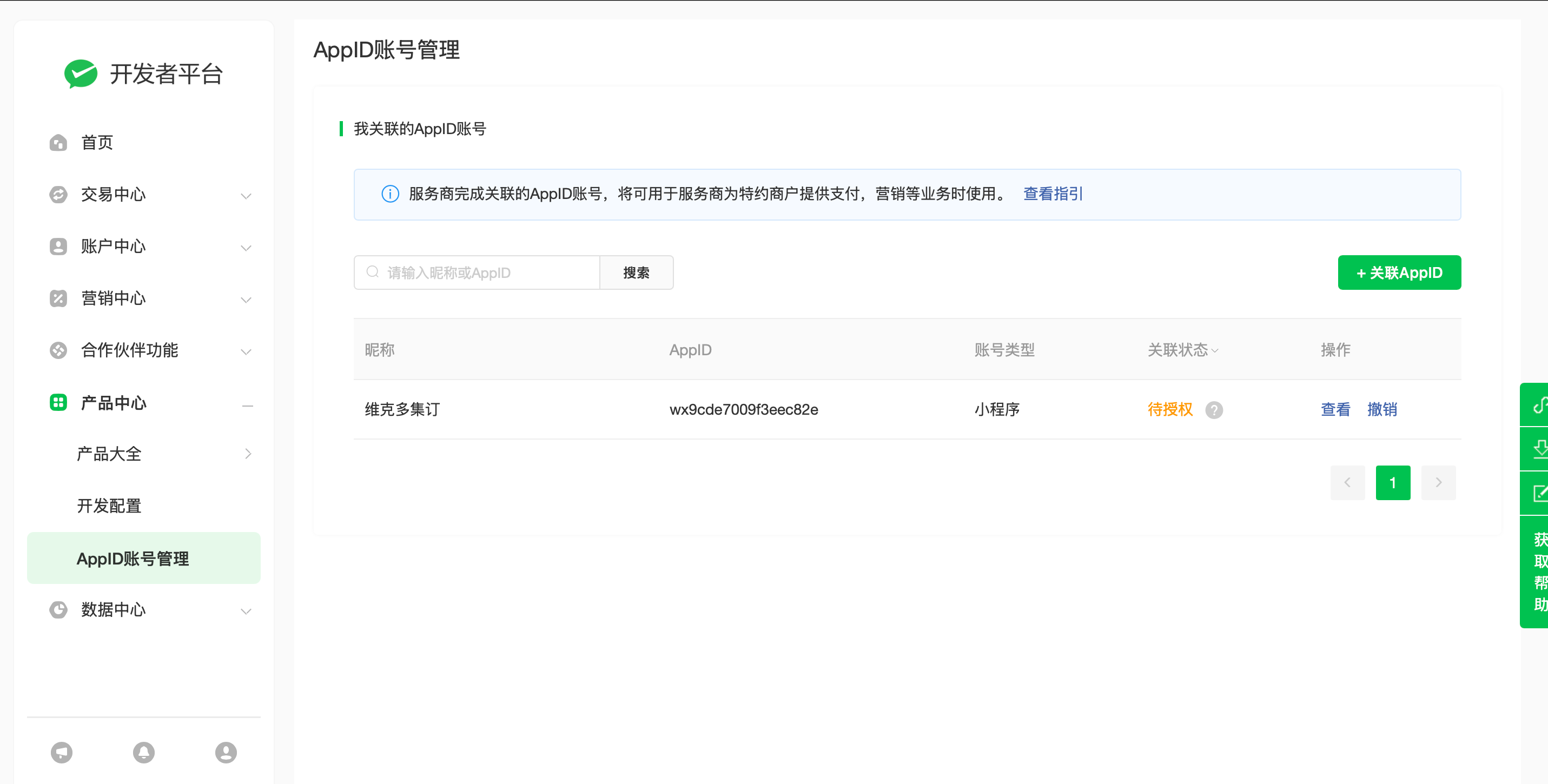Screen dimensions: 1548x784
Task: Go to next page arrow
Action: 1438,482
